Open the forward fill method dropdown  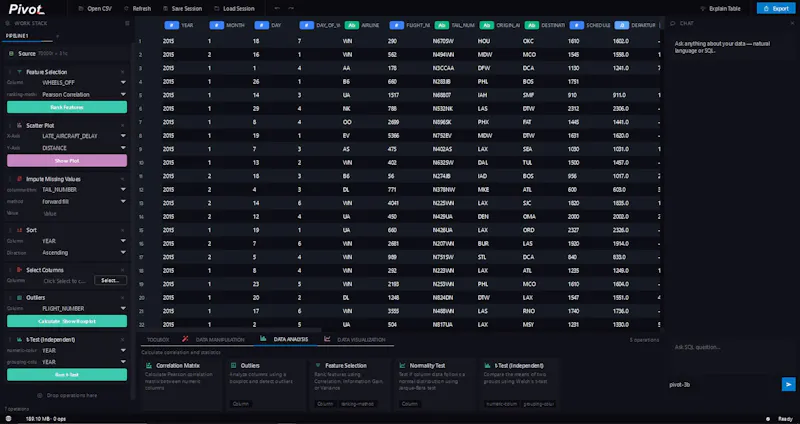pyautogui.click(x=84, y=202)
